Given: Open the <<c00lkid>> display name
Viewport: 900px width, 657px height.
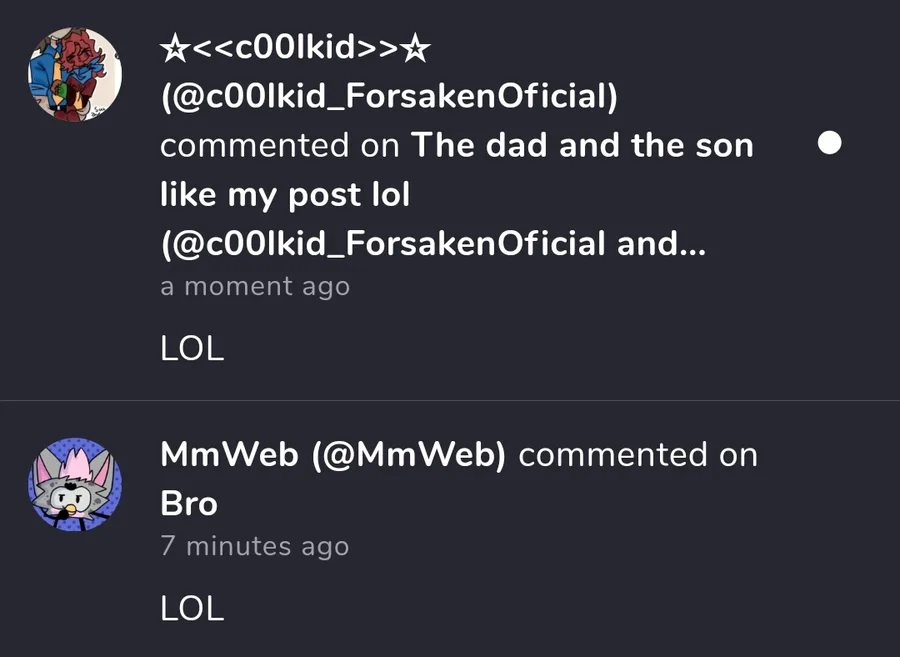Looking at the screenshot, I should (295, 47).
